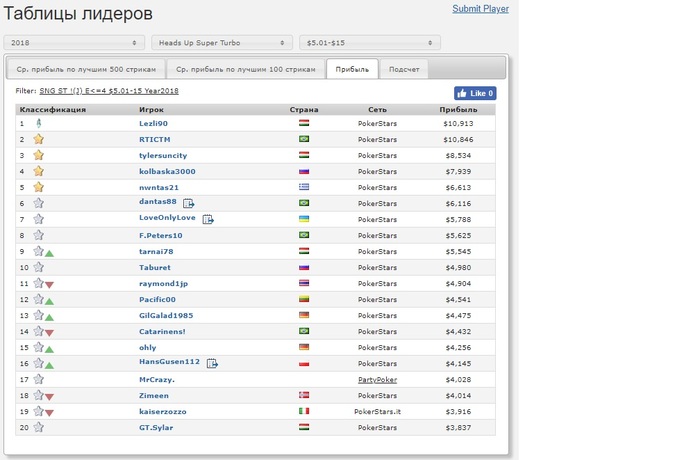Open player tylersuncity profile

pyautogui.click(x=163, y=155)
